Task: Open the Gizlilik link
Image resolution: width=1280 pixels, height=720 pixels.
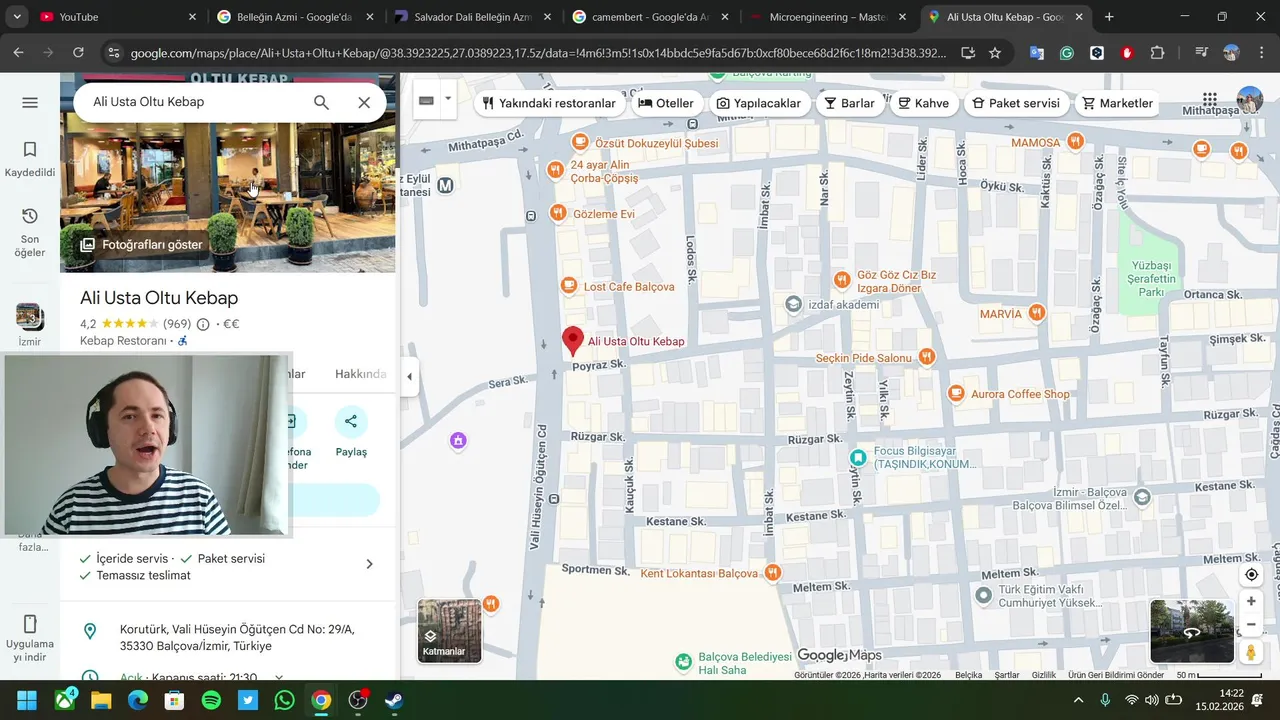Action: pyautogui.click(x=1043, y=675)
